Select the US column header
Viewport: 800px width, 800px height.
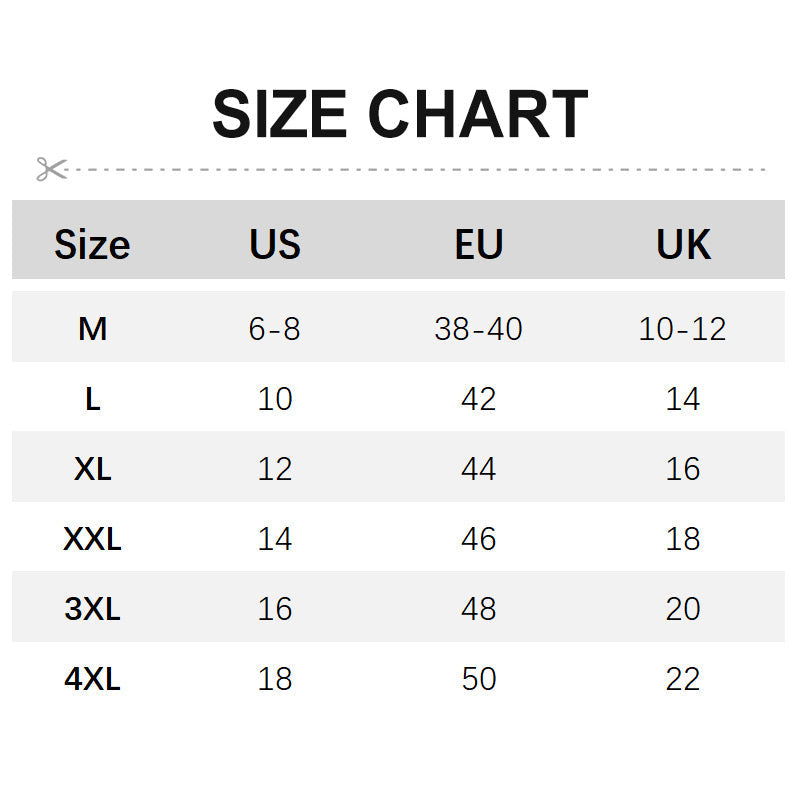(x=275, y=244)
